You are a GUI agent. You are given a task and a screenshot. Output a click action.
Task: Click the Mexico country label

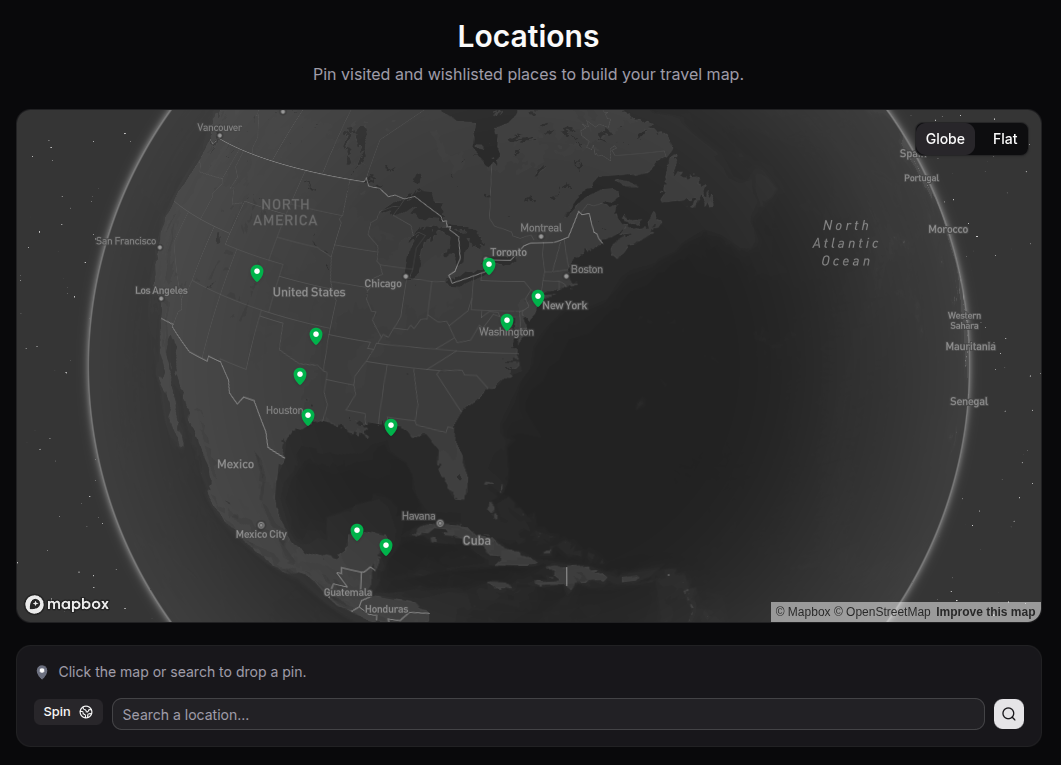[x=235, y=464]
